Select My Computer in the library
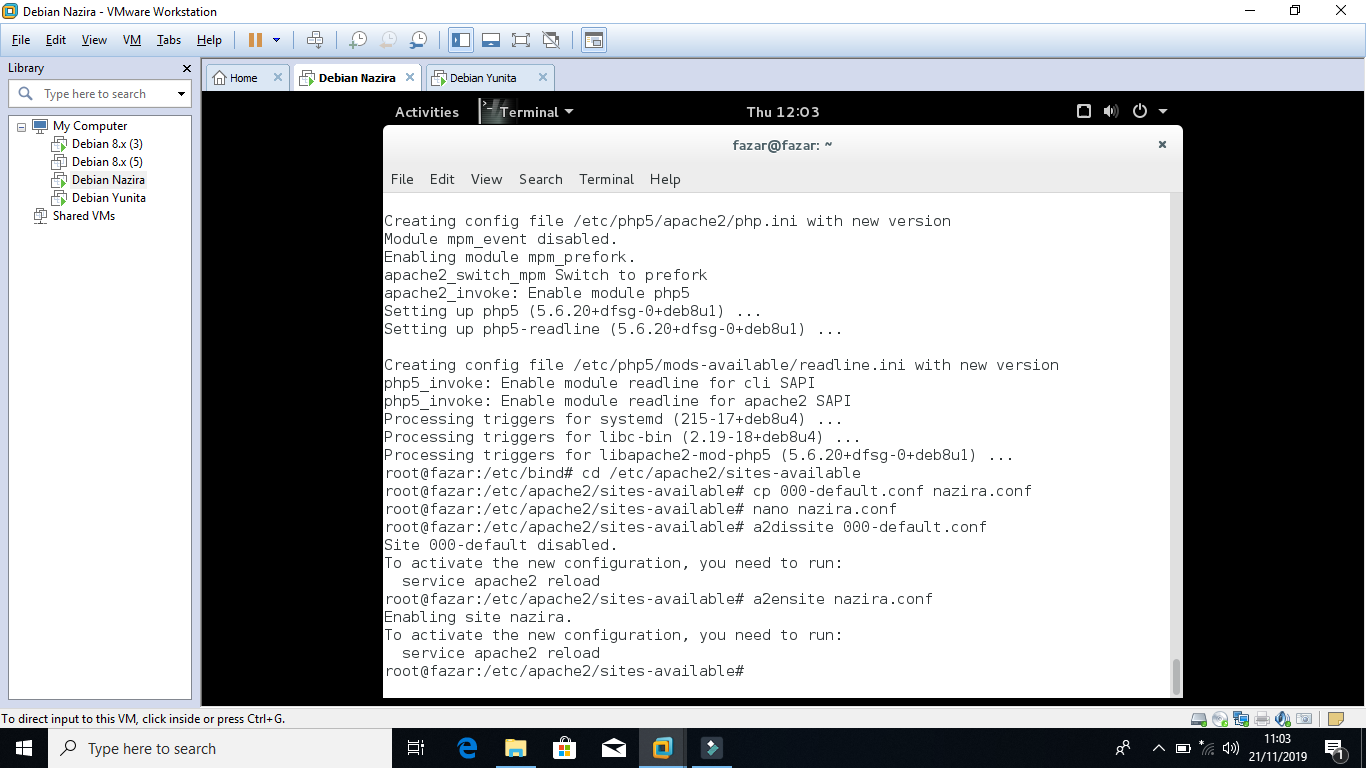 [x=90, y=126]
